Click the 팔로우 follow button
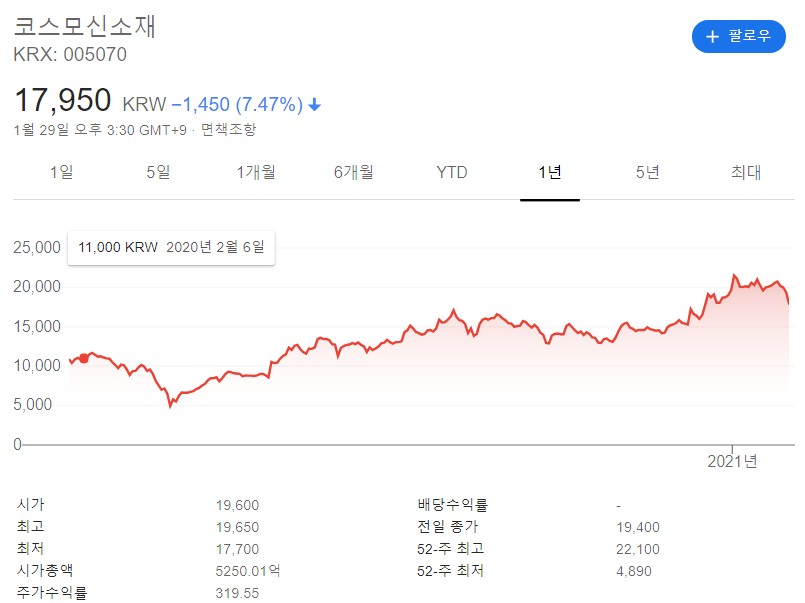805x603 pixels. pyautogui.click(x=738, y=36)
